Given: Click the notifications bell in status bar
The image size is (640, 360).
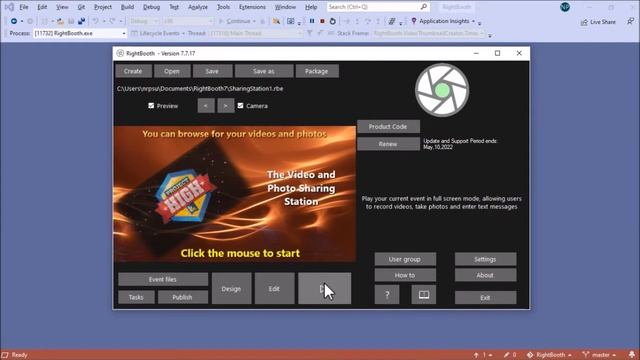Looking at the screenshot, I should pyautogui.click(x=631, y=355).
